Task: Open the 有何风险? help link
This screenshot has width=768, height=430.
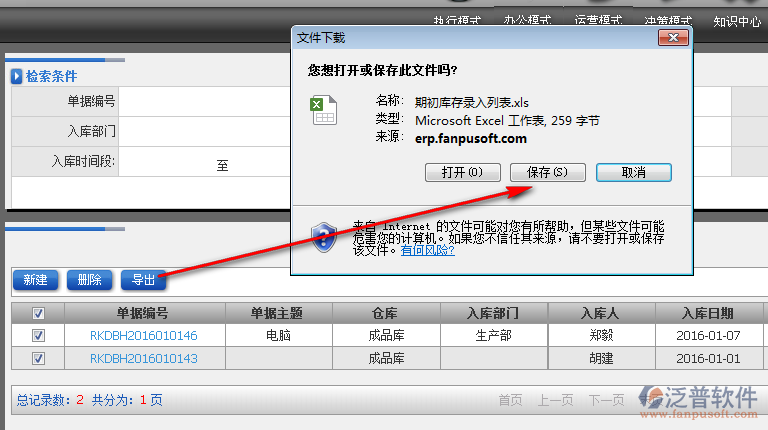Action: coord(427,250)
